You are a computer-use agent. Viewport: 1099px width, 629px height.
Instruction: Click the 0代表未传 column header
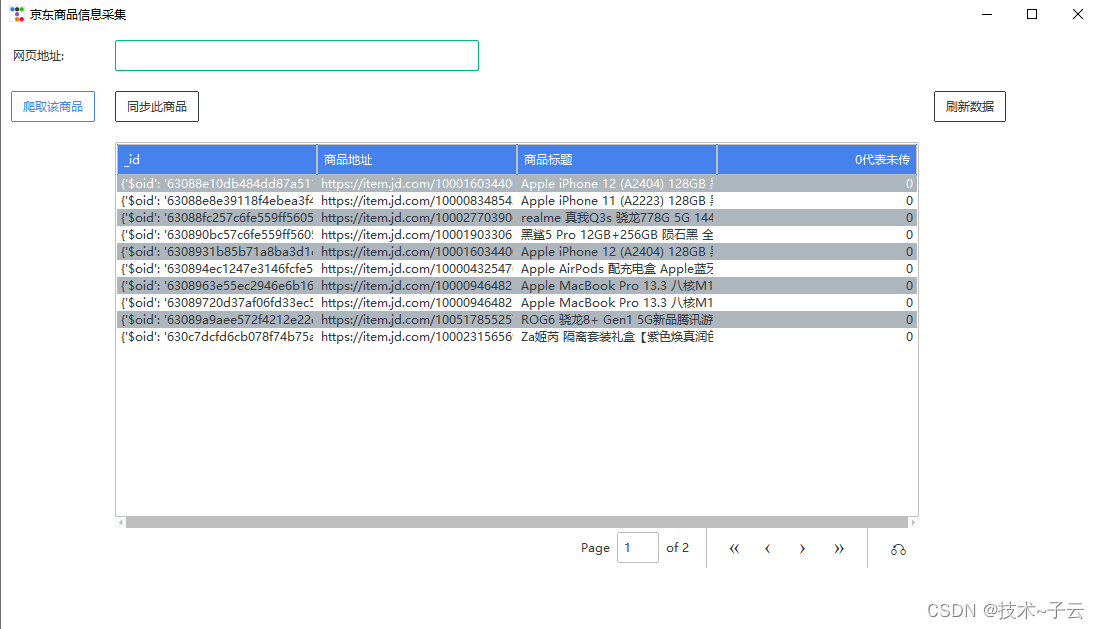point(817,159)
